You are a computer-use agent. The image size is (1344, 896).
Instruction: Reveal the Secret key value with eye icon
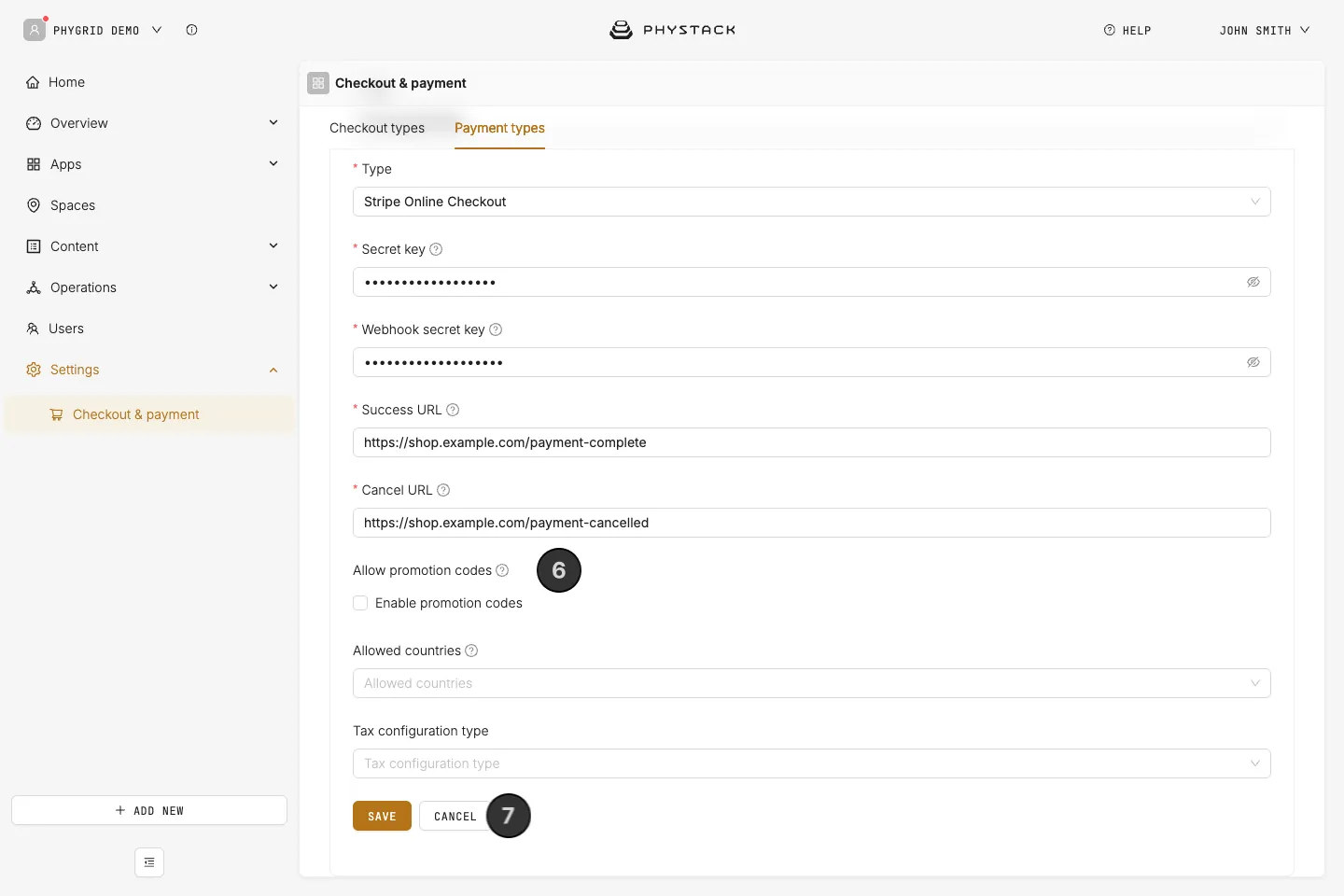click(1253, 282)
